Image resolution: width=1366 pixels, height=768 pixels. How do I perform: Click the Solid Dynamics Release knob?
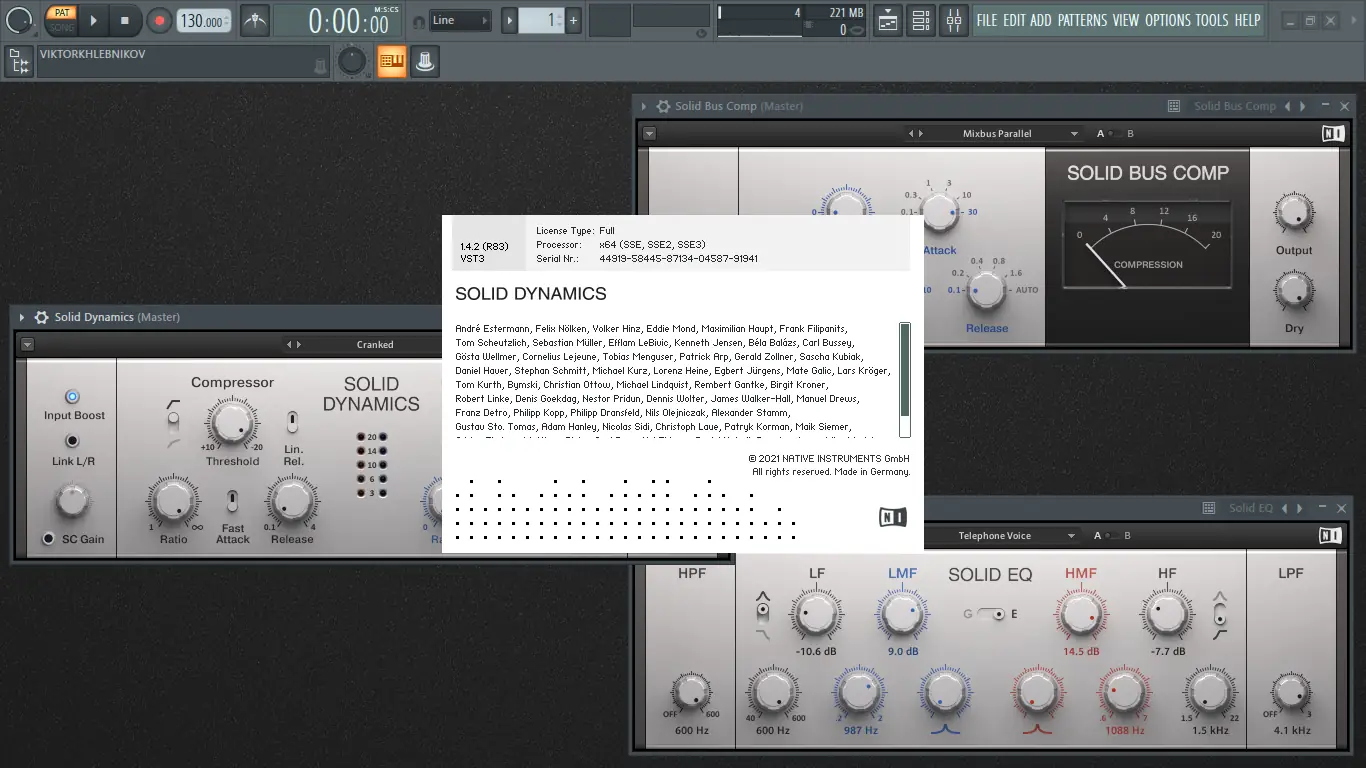(291, 500)
